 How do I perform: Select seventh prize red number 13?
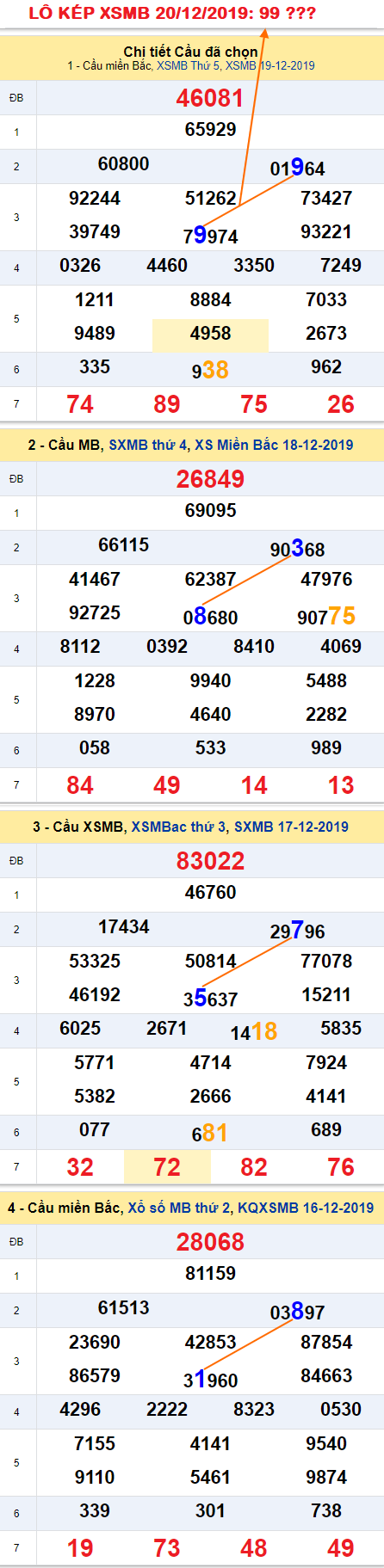pos(341,785)
